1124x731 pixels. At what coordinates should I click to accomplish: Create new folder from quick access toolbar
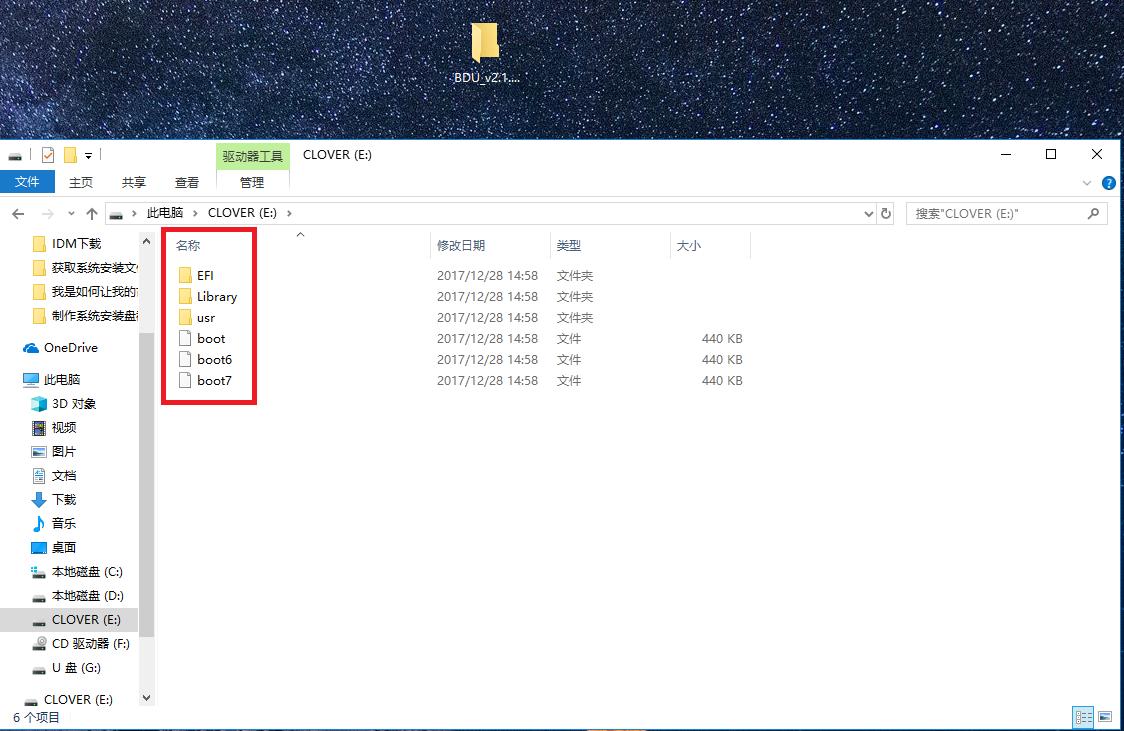click(x=70, y=154)
